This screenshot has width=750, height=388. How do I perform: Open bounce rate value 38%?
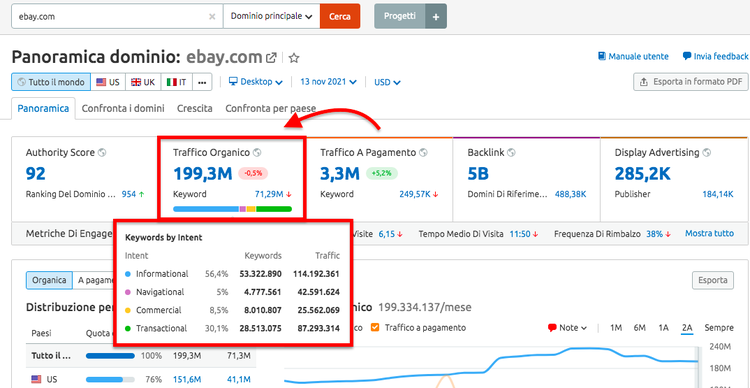[x=654, y=234]
